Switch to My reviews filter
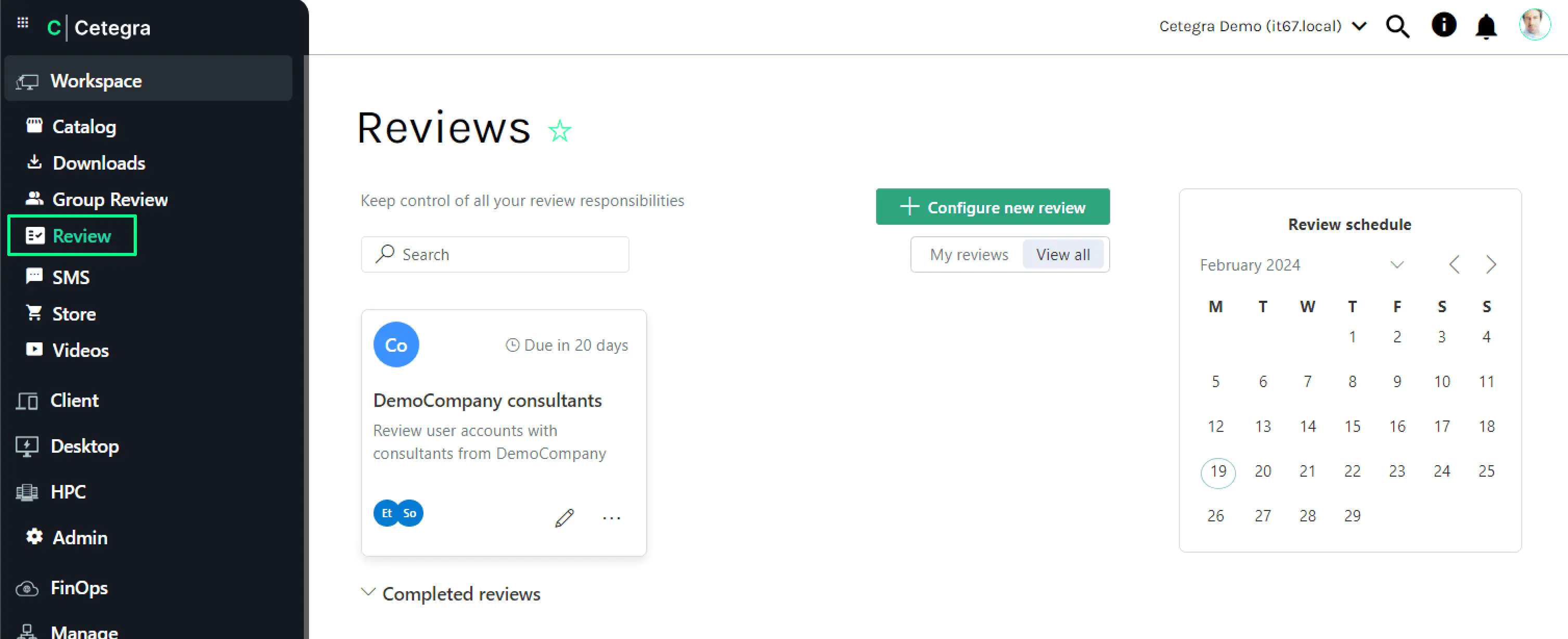The width and height of the screenshot is (1568, 639). [x=969, y=254]
